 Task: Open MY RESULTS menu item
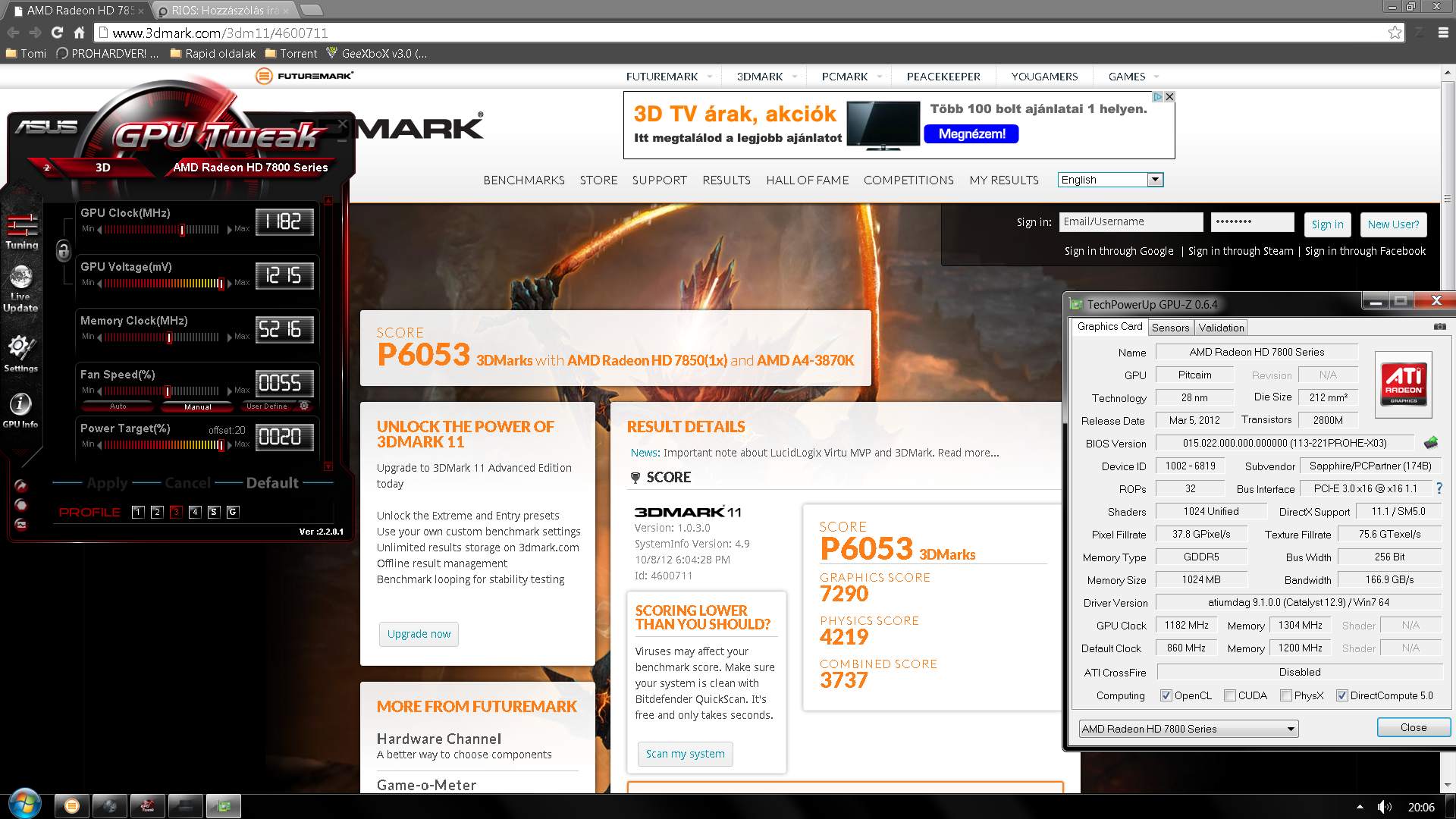(1003, 180)
